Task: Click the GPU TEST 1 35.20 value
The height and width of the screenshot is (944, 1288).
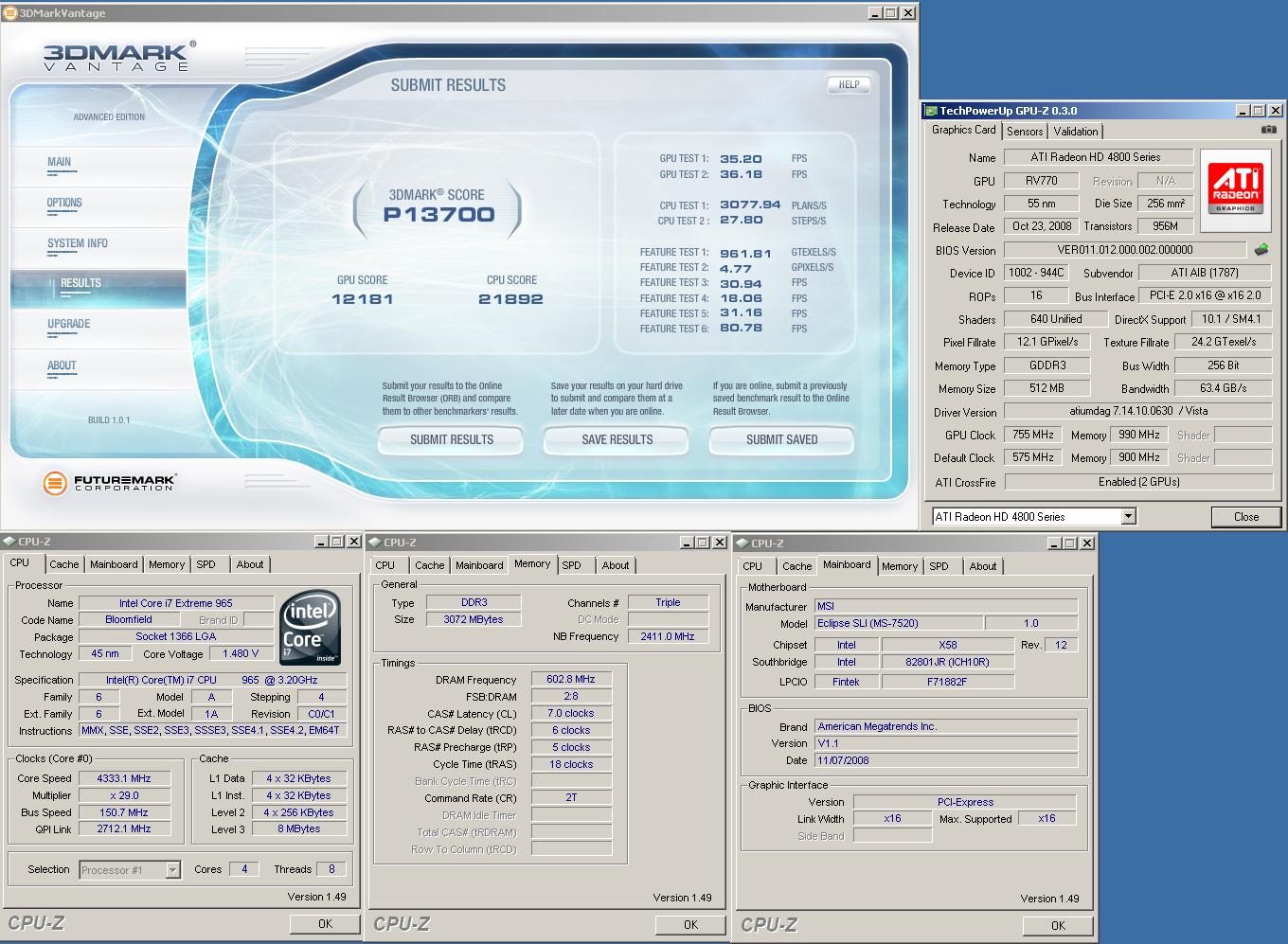Action: tap(741, 159)
